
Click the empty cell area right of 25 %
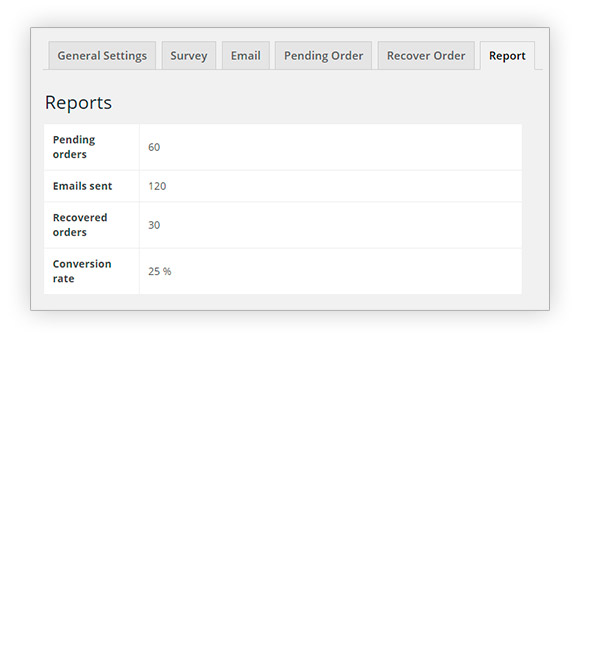pos(350,271)
